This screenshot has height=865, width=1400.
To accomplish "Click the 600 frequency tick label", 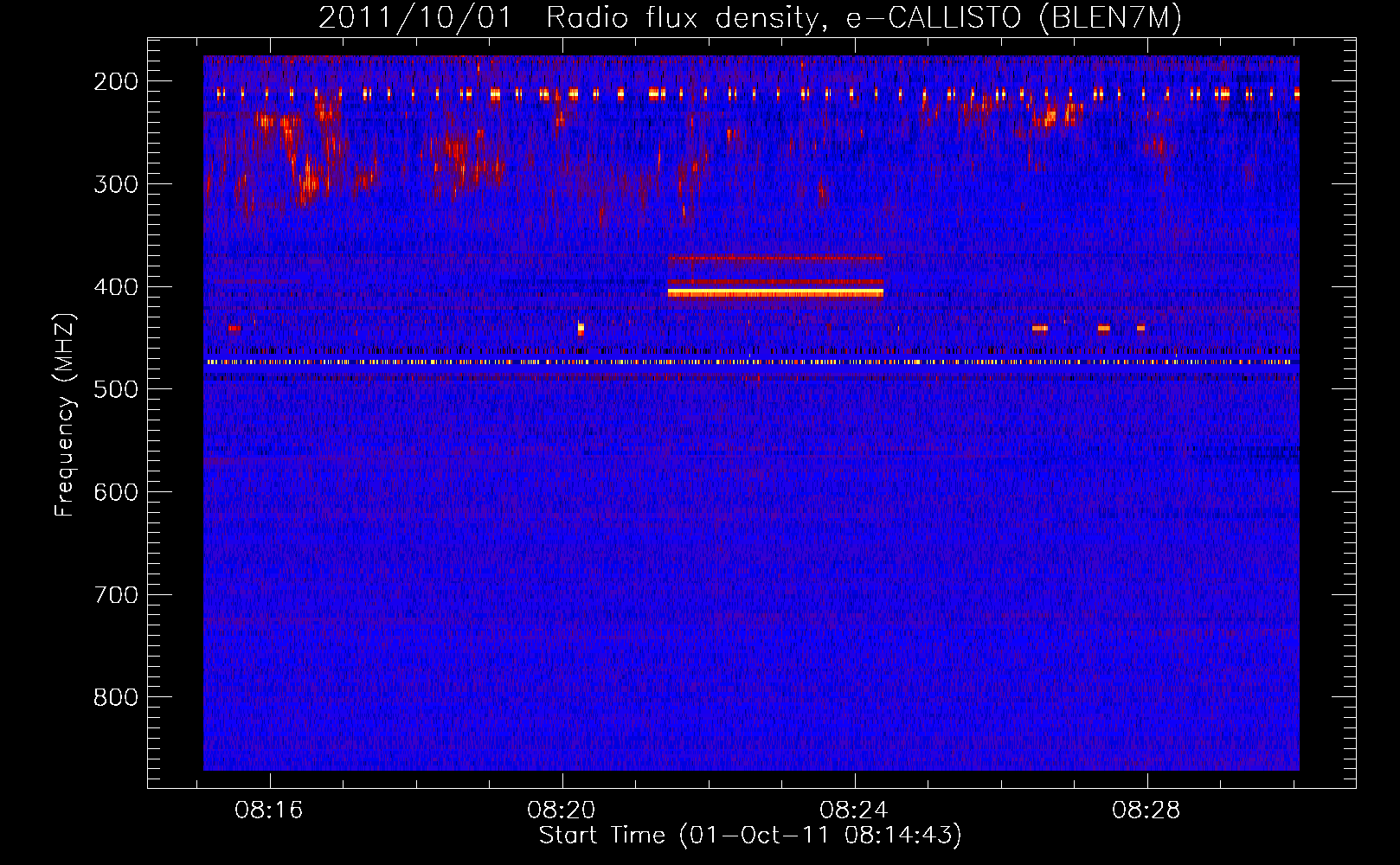I will [116, 492].
